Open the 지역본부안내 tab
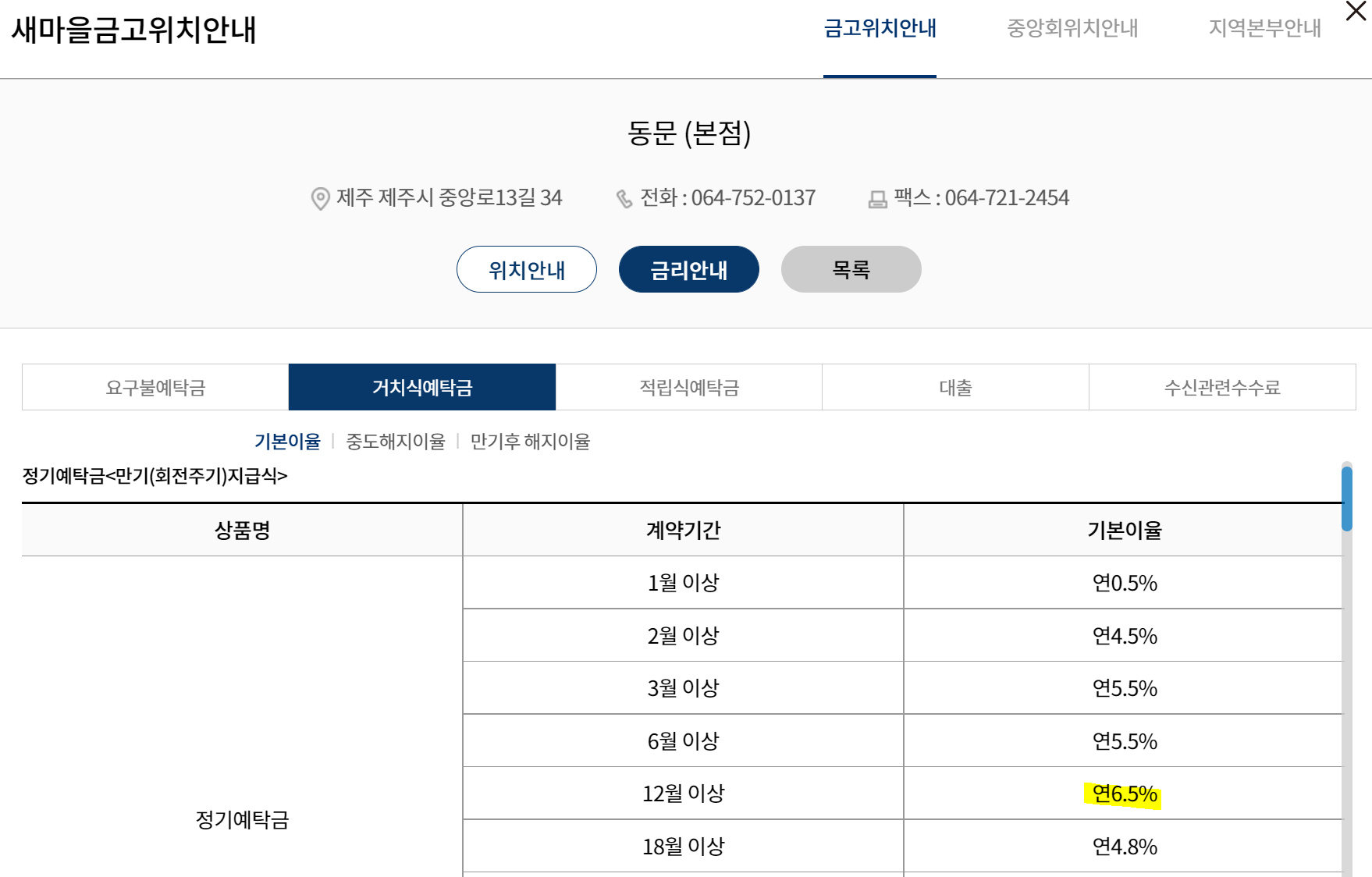Screen dimensions: 1372x877 pos(1264,28)
